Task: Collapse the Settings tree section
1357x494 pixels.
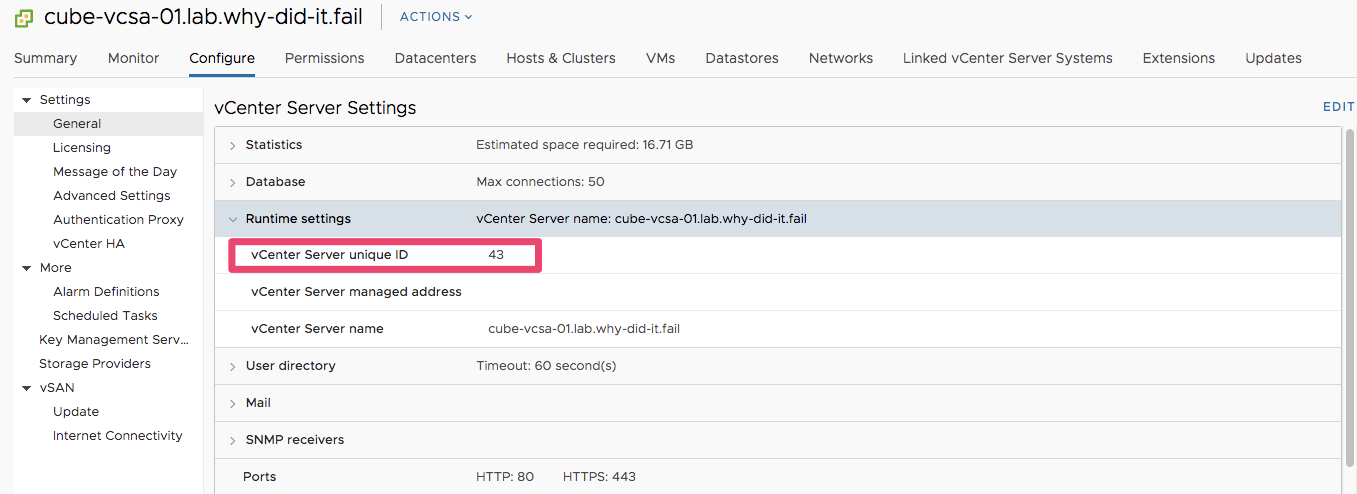Action: pos(26,100)
